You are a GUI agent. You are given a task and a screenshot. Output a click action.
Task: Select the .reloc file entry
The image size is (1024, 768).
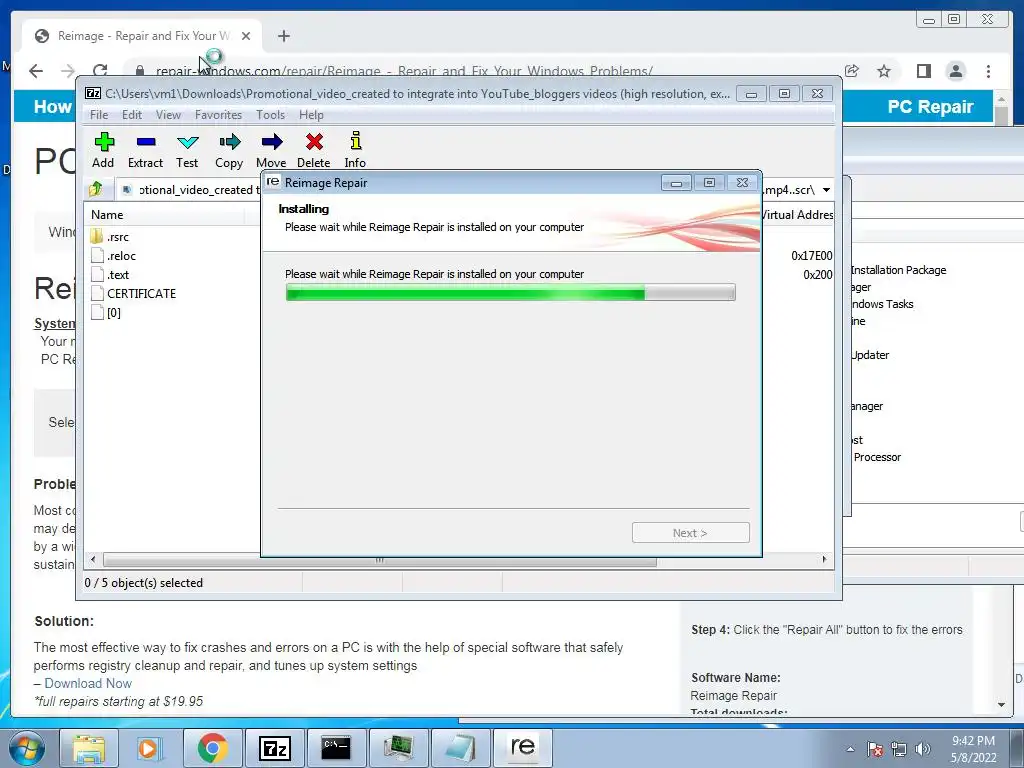point(113,255)
